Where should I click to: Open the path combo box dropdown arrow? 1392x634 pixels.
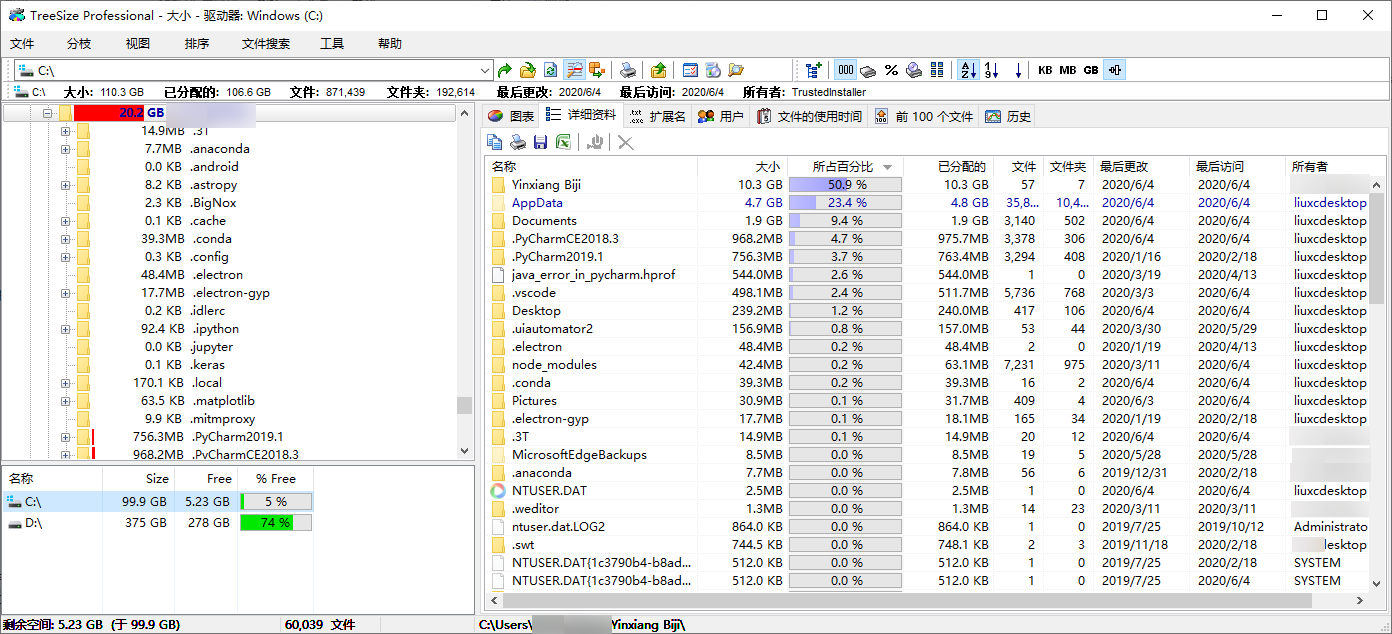point(485,70)
